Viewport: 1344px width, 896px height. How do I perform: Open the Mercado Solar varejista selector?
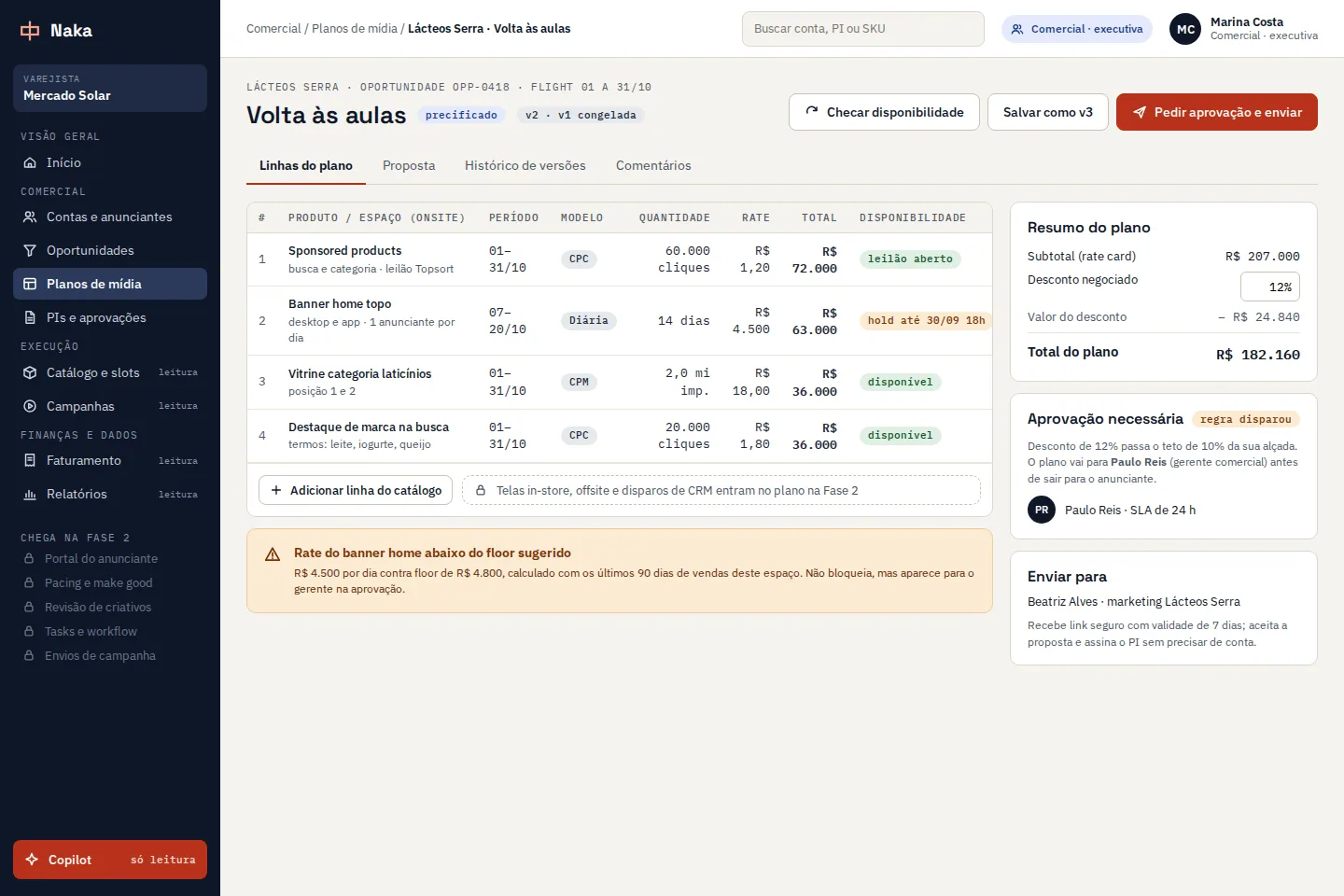[x=110, y=88]
